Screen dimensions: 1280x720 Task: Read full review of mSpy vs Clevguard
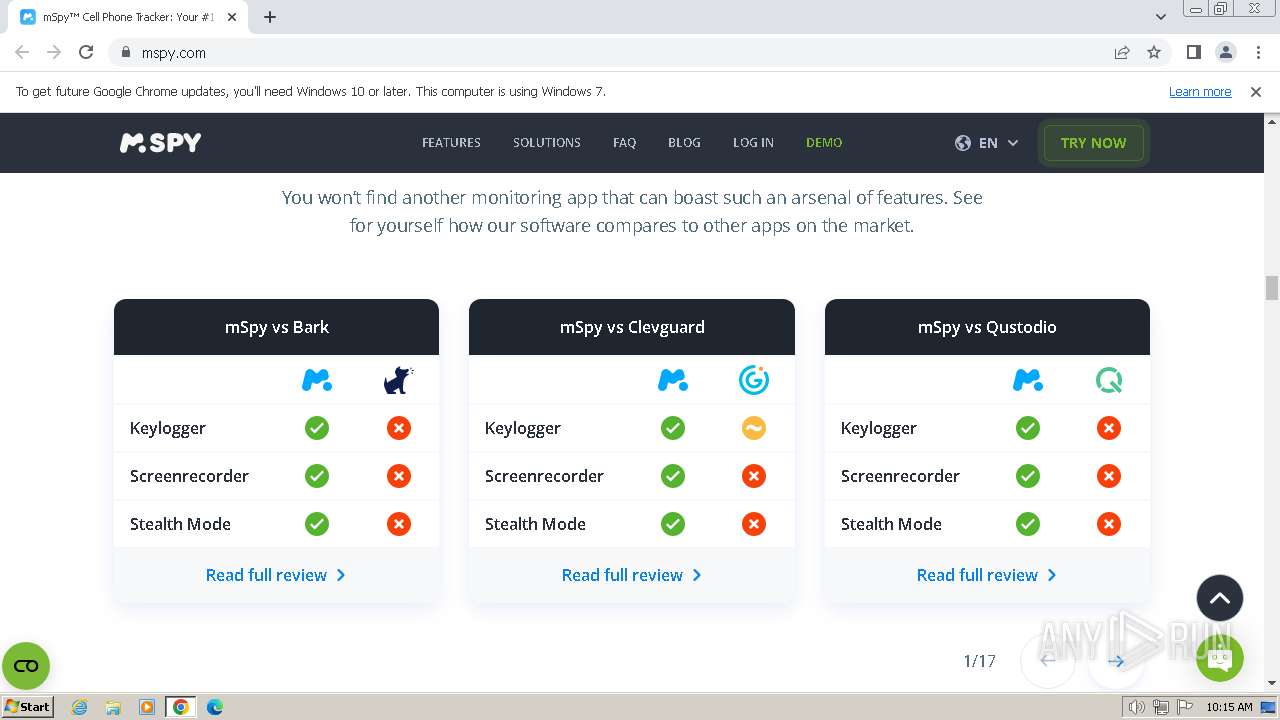point(632,575)
